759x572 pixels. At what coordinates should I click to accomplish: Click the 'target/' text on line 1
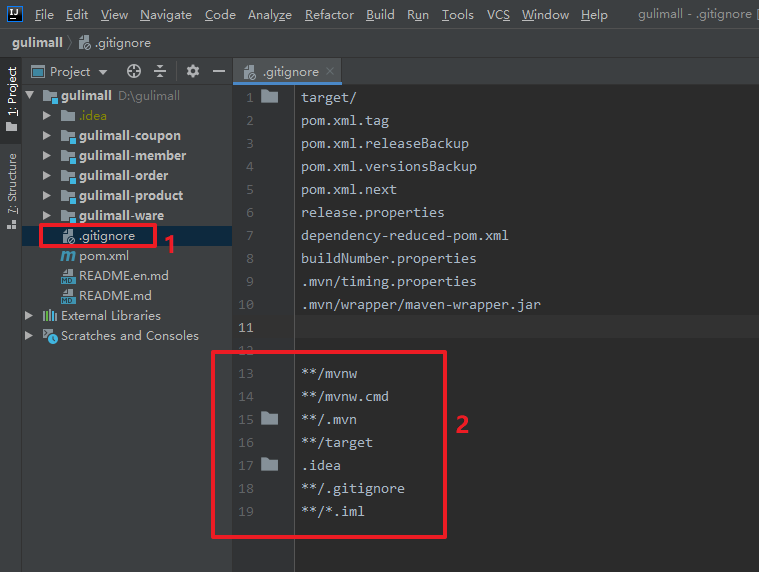(x=329, y=98)
